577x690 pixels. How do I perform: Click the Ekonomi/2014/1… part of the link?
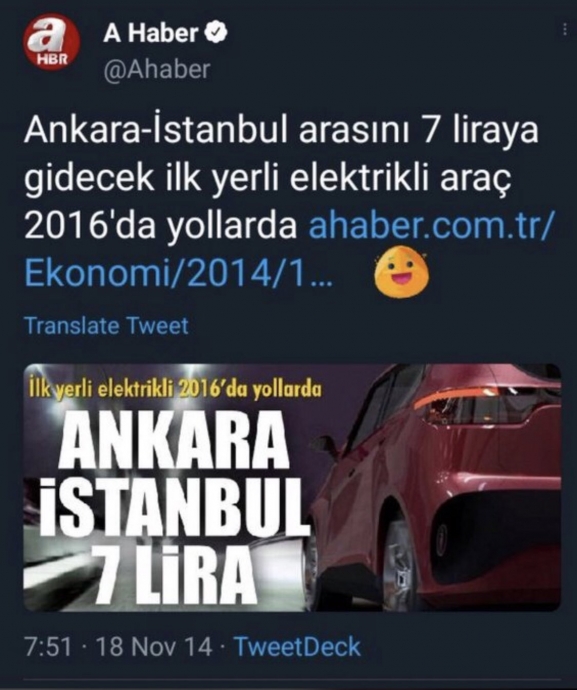[x=179, y=273]
